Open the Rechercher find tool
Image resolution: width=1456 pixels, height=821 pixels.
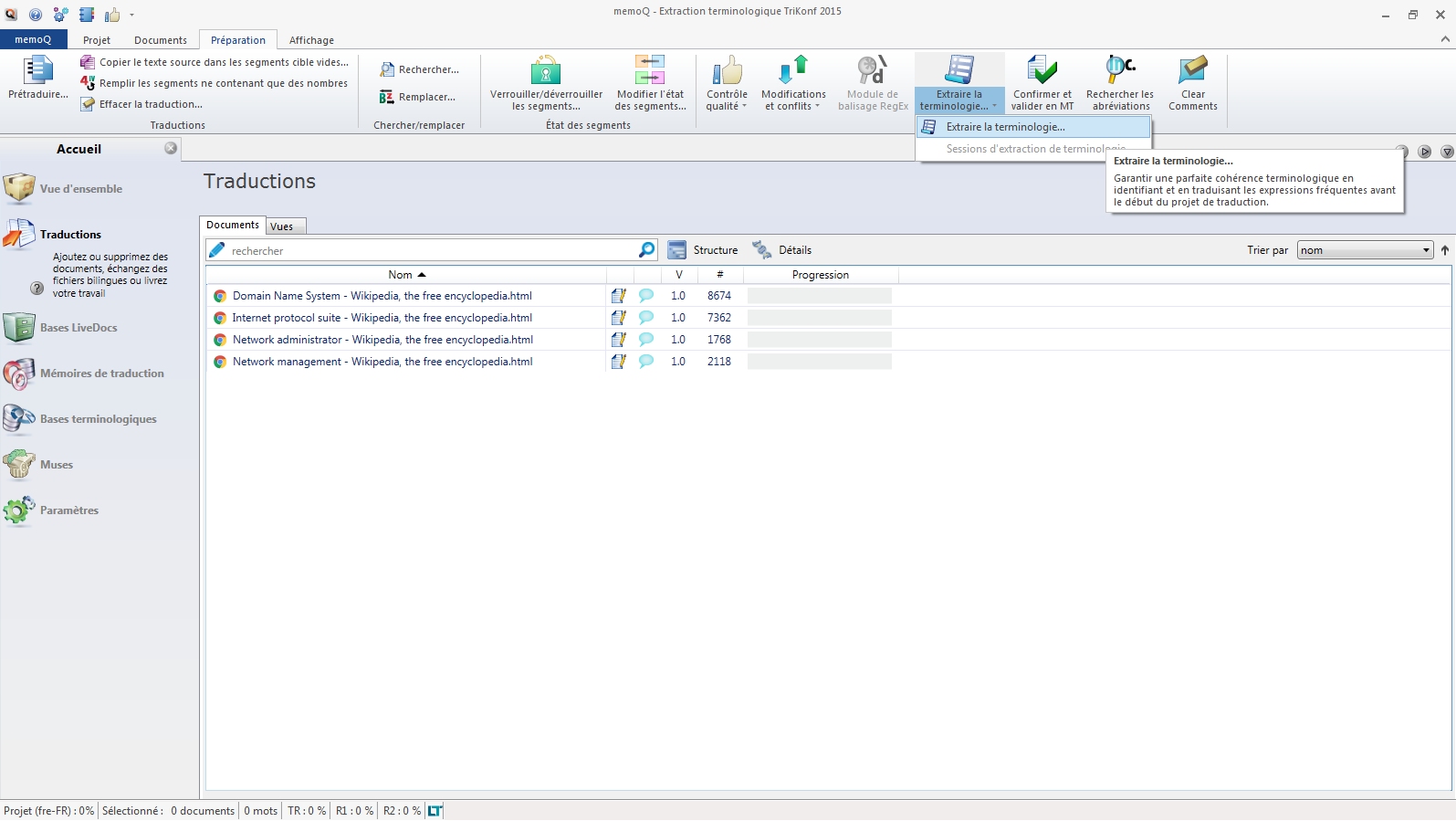(420, 69)
